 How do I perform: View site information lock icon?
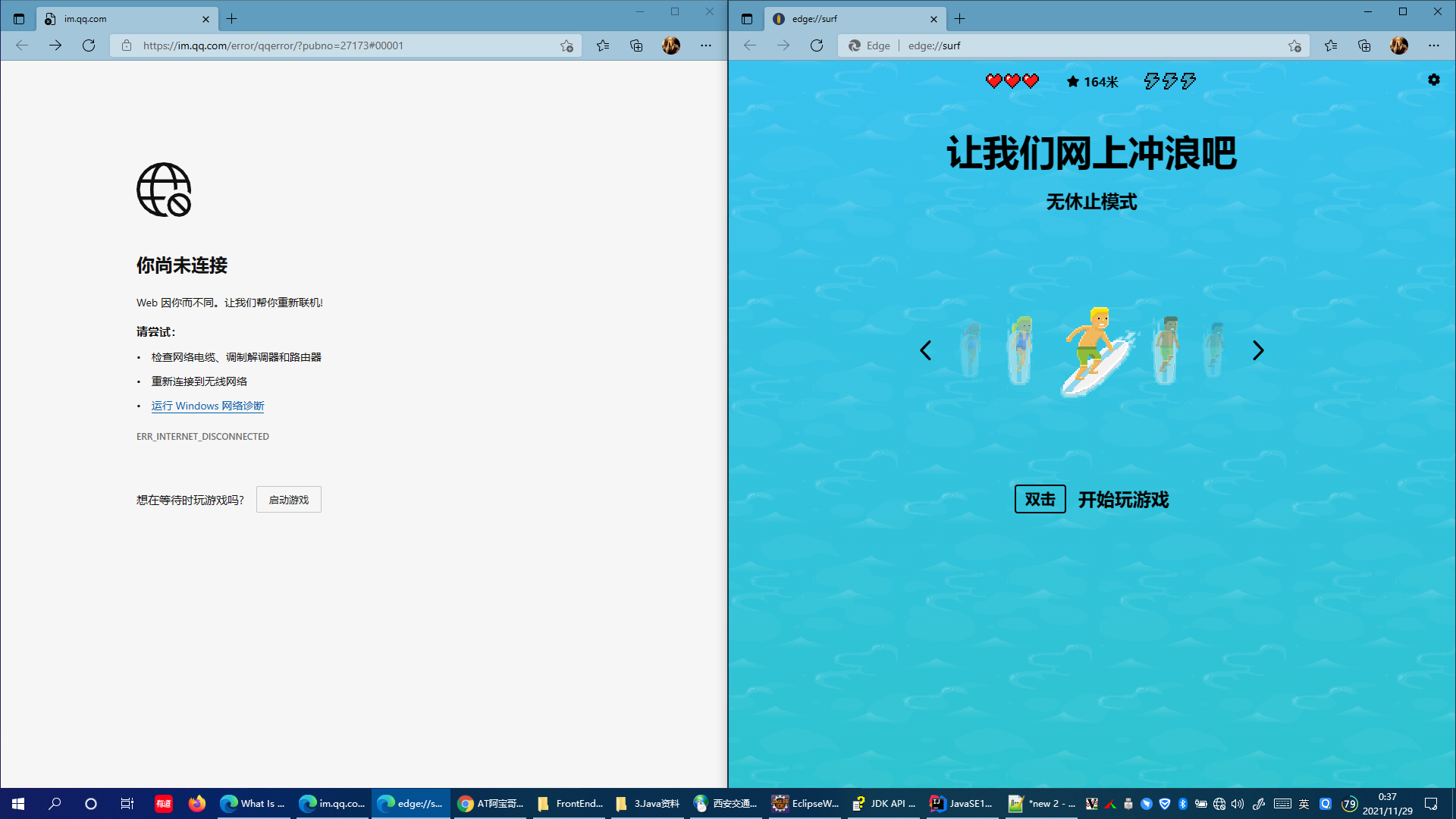pyautogui.click(x=127, y=45)
